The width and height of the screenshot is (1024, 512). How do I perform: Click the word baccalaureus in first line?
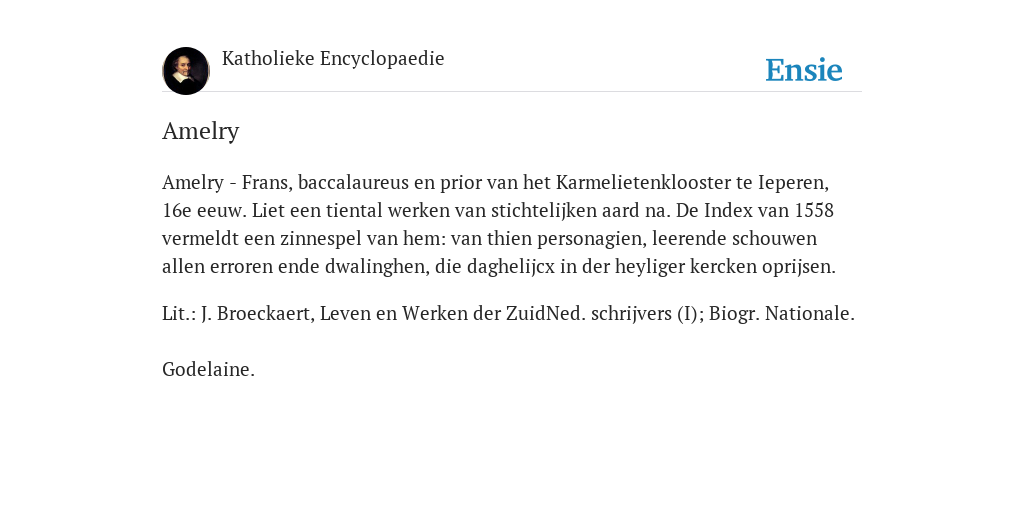click(x=353, y=182)
